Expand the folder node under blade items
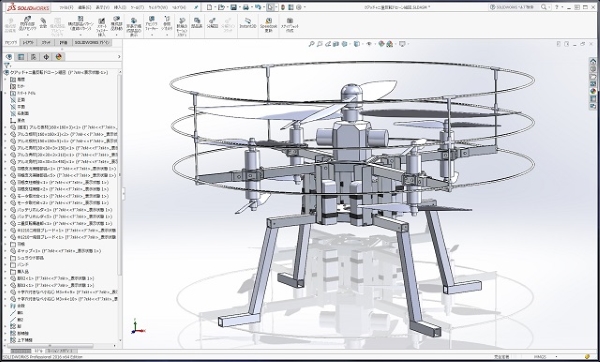The width and height of the screenshot is (600, 362). tap(5, 244)
